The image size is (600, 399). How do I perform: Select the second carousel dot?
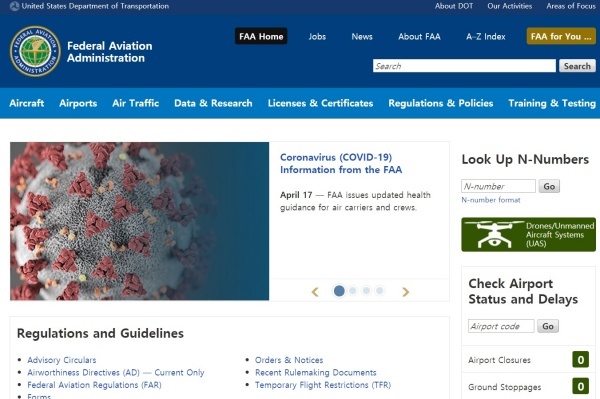click(352, 291)
